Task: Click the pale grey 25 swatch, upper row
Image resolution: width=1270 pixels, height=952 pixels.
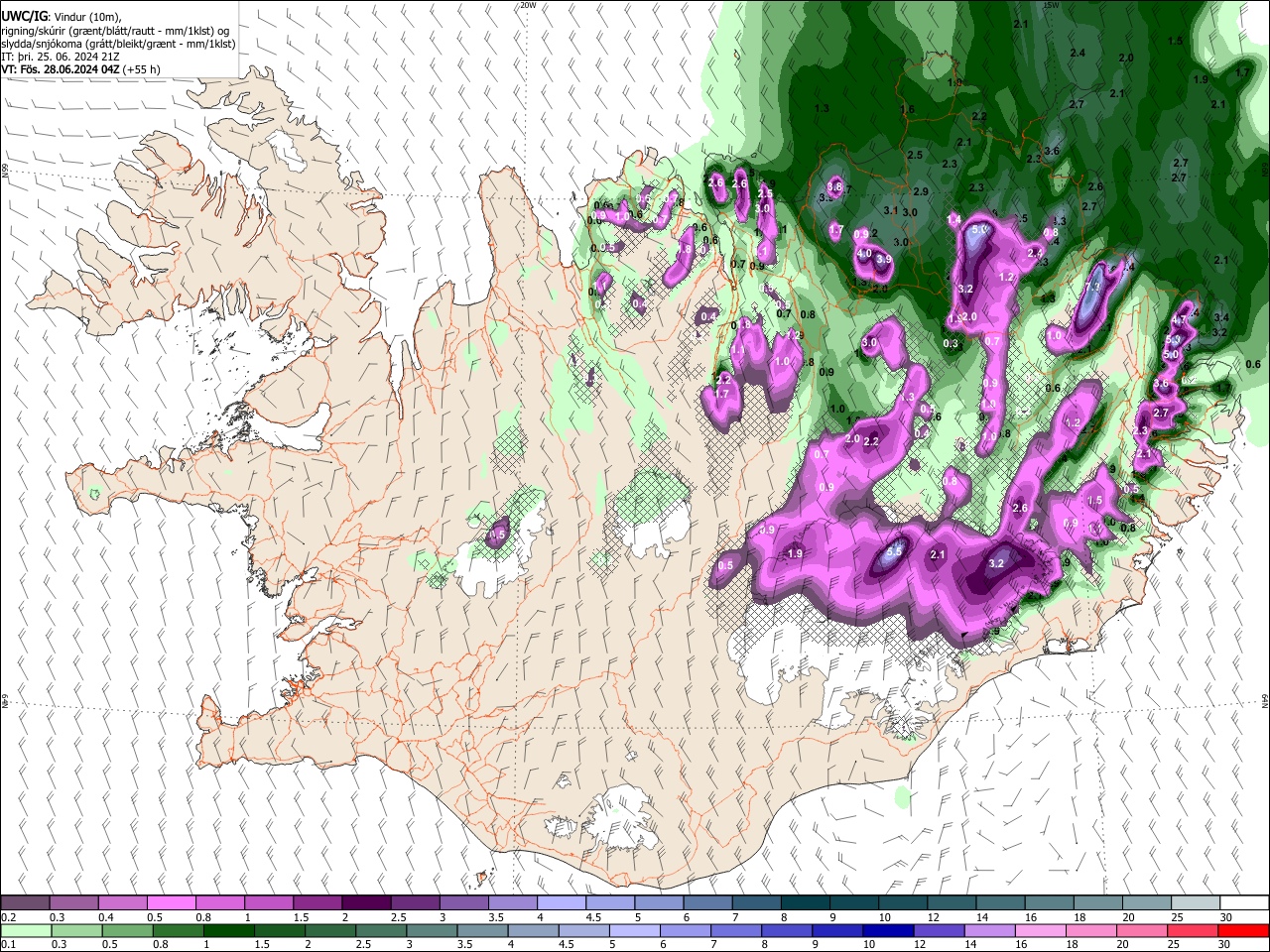Action: pyautogui.click(x=1197, y=903)
